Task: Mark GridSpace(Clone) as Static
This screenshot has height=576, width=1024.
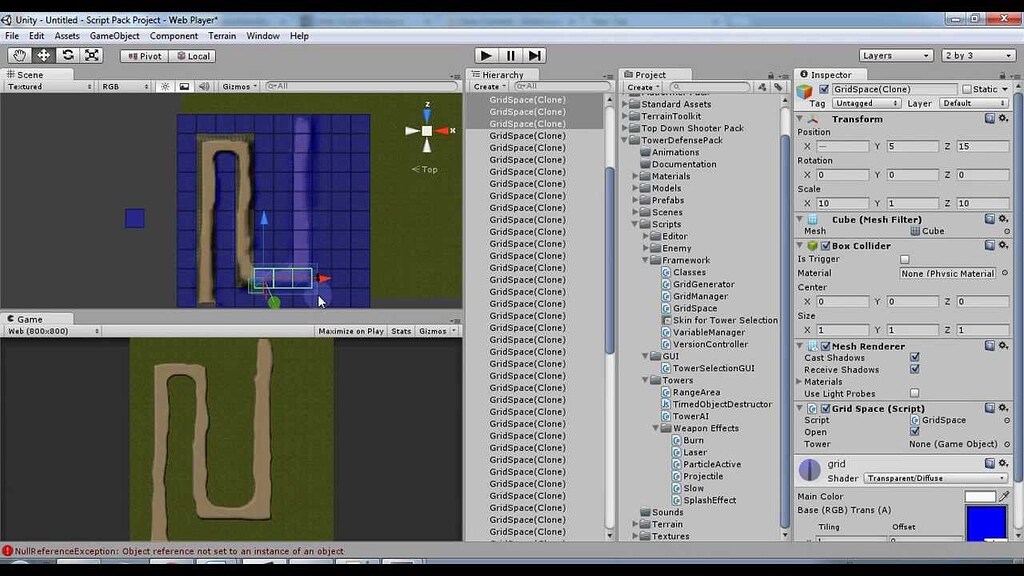Action: (x=966, y=89)
